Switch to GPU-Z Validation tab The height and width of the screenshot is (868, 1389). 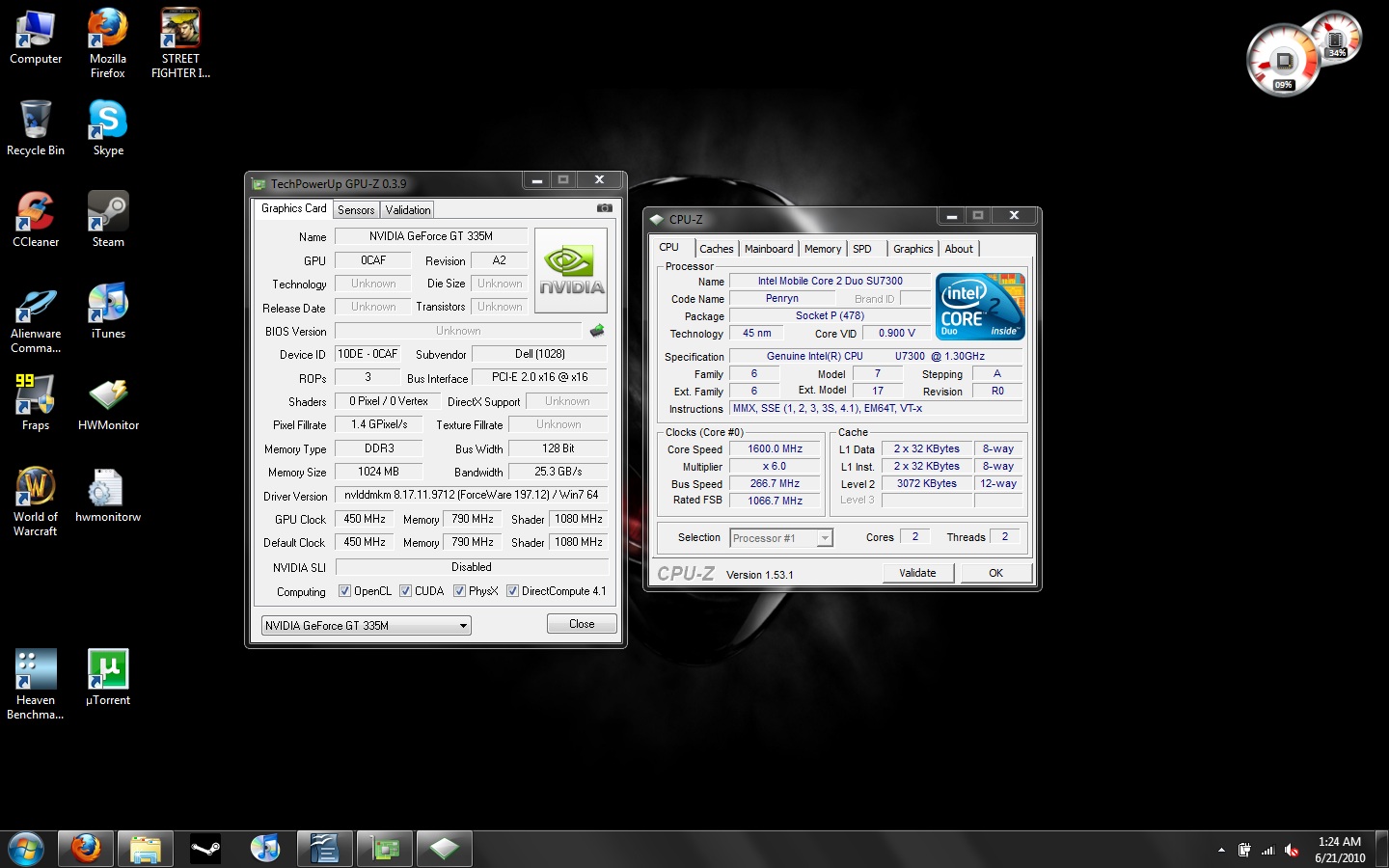point(408,210)
